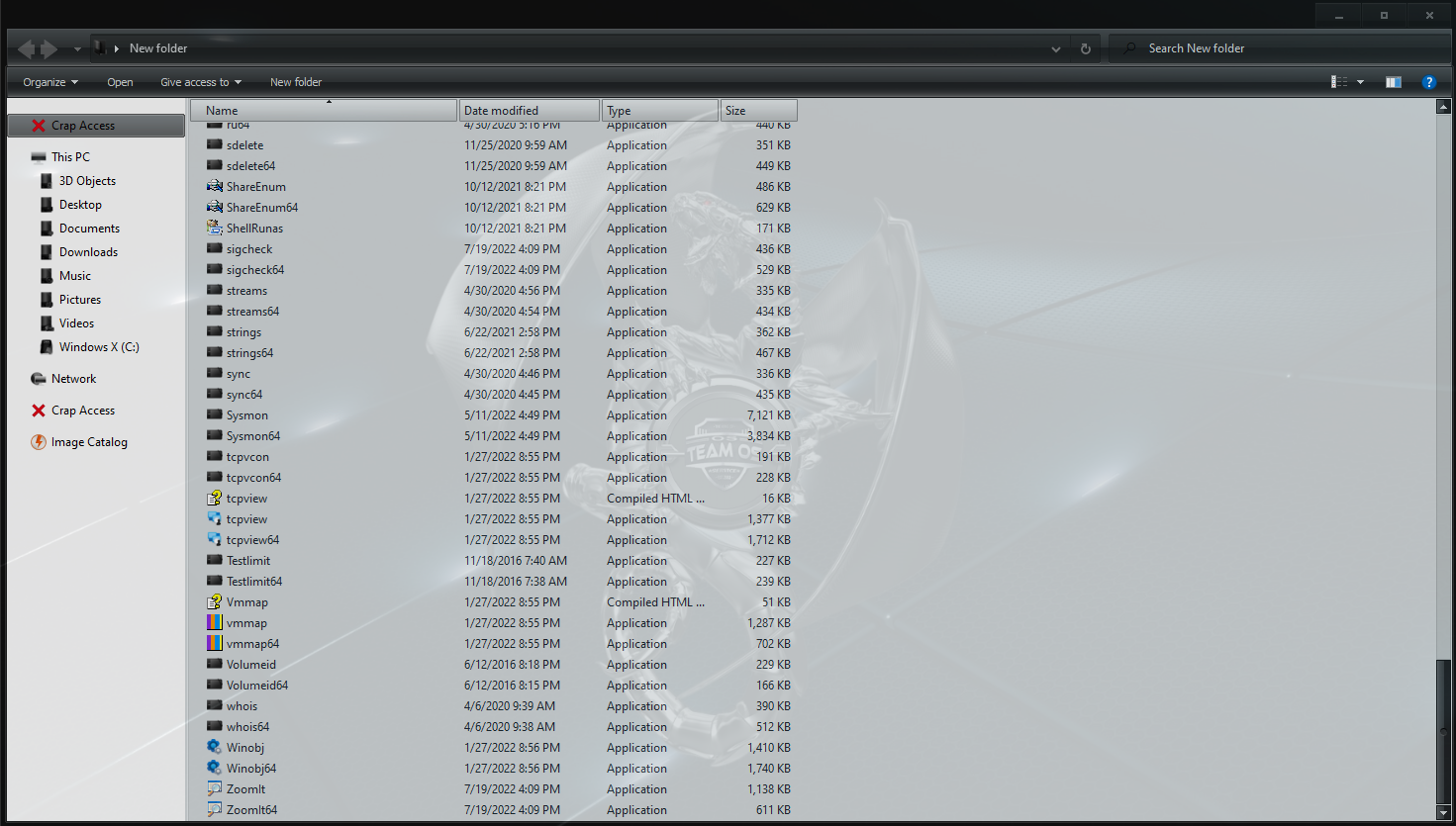Change the view layout icon

1339,82
